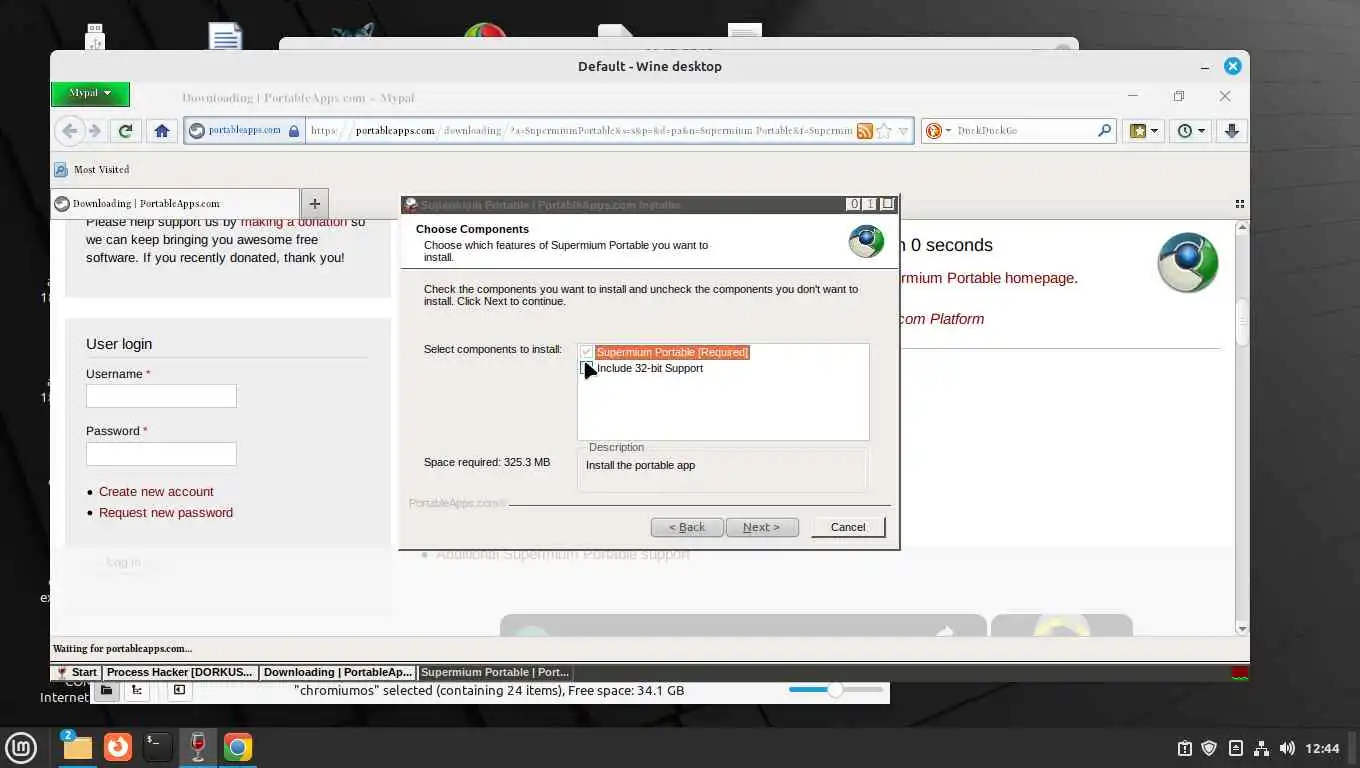Open the Mypal application menu
This screenshot has width=1360, height=768.
coord(90,93)
